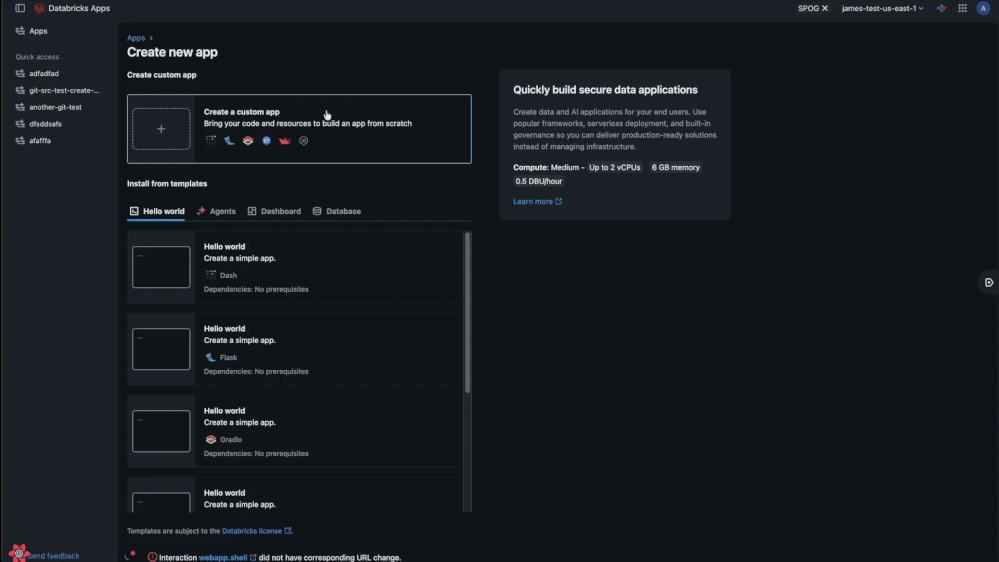Viewport: 999px width, 562px height.
Task: Click the Gradio icon in custom app card
Action: [248, 140]
